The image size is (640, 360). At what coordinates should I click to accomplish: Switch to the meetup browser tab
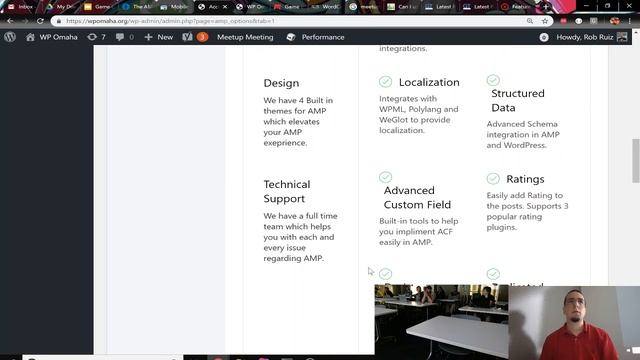point(364,7)
